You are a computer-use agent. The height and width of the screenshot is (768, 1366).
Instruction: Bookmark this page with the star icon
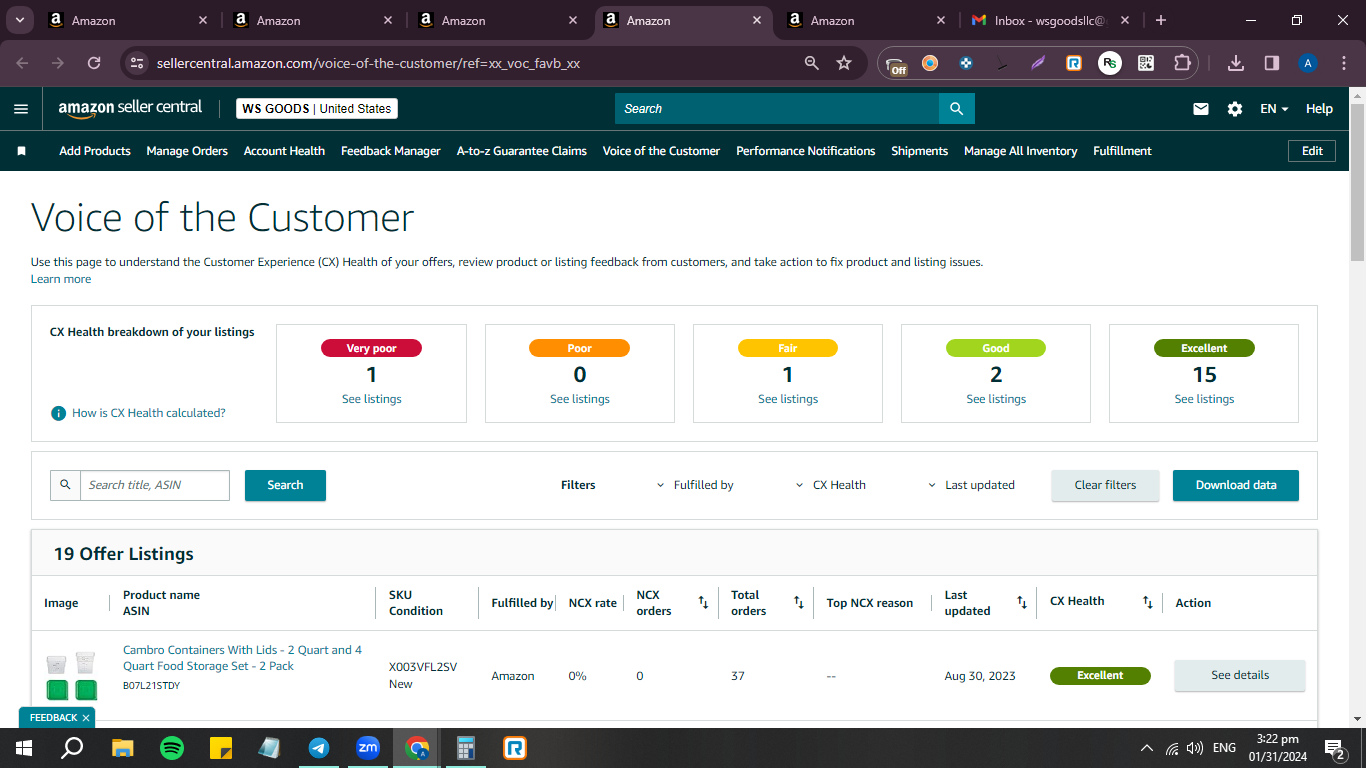pos(844,63)
